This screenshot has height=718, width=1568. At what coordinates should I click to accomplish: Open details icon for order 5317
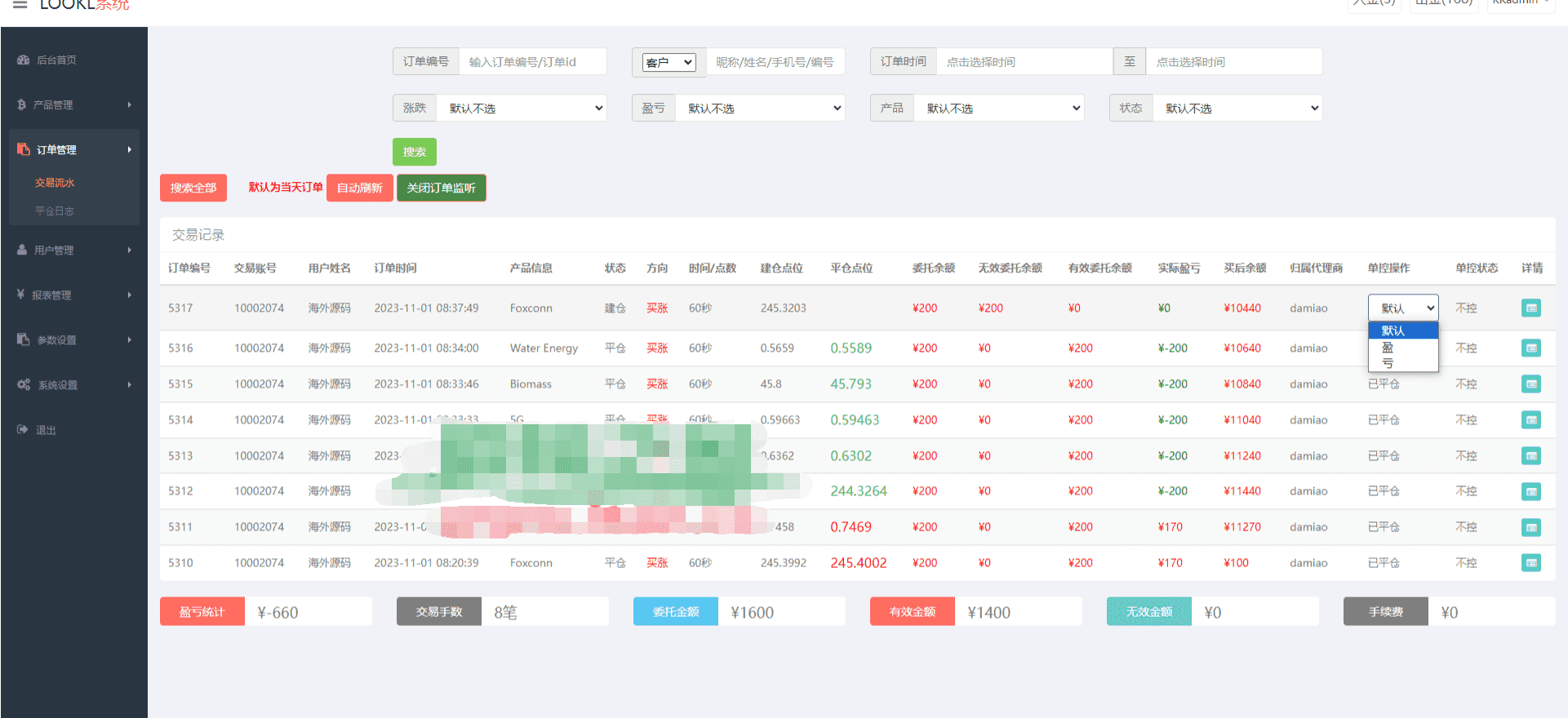(x=1531, y=308)
